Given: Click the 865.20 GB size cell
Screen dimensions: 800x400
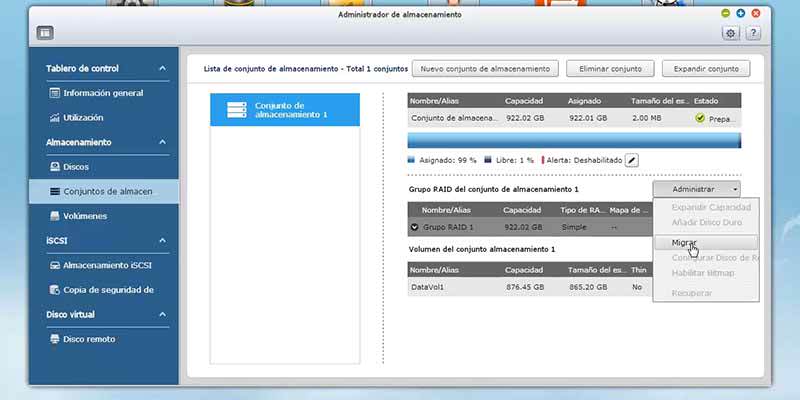Looking at the screenshot, I should pyautogui.click(x=588, y=287).
